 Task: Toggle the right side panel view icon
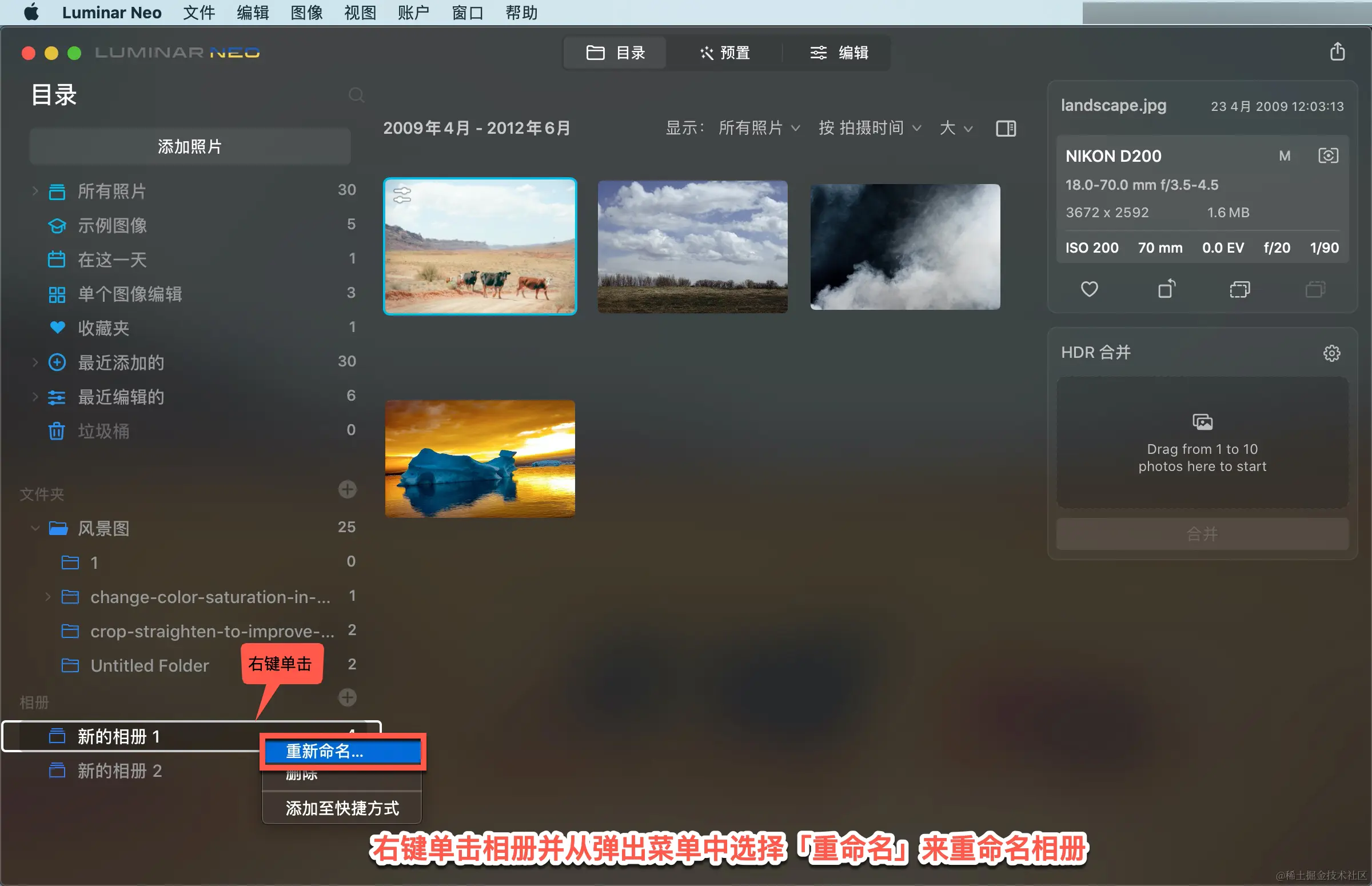pos(1006,128)
